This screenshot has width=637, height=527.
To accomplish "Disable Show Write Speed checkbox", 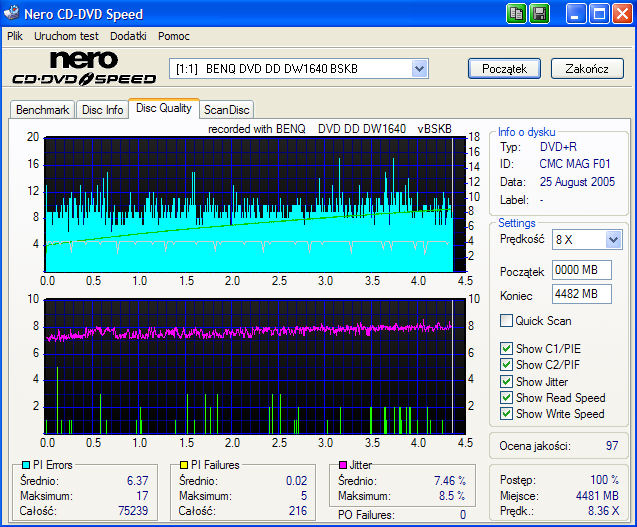I will 506,414.
